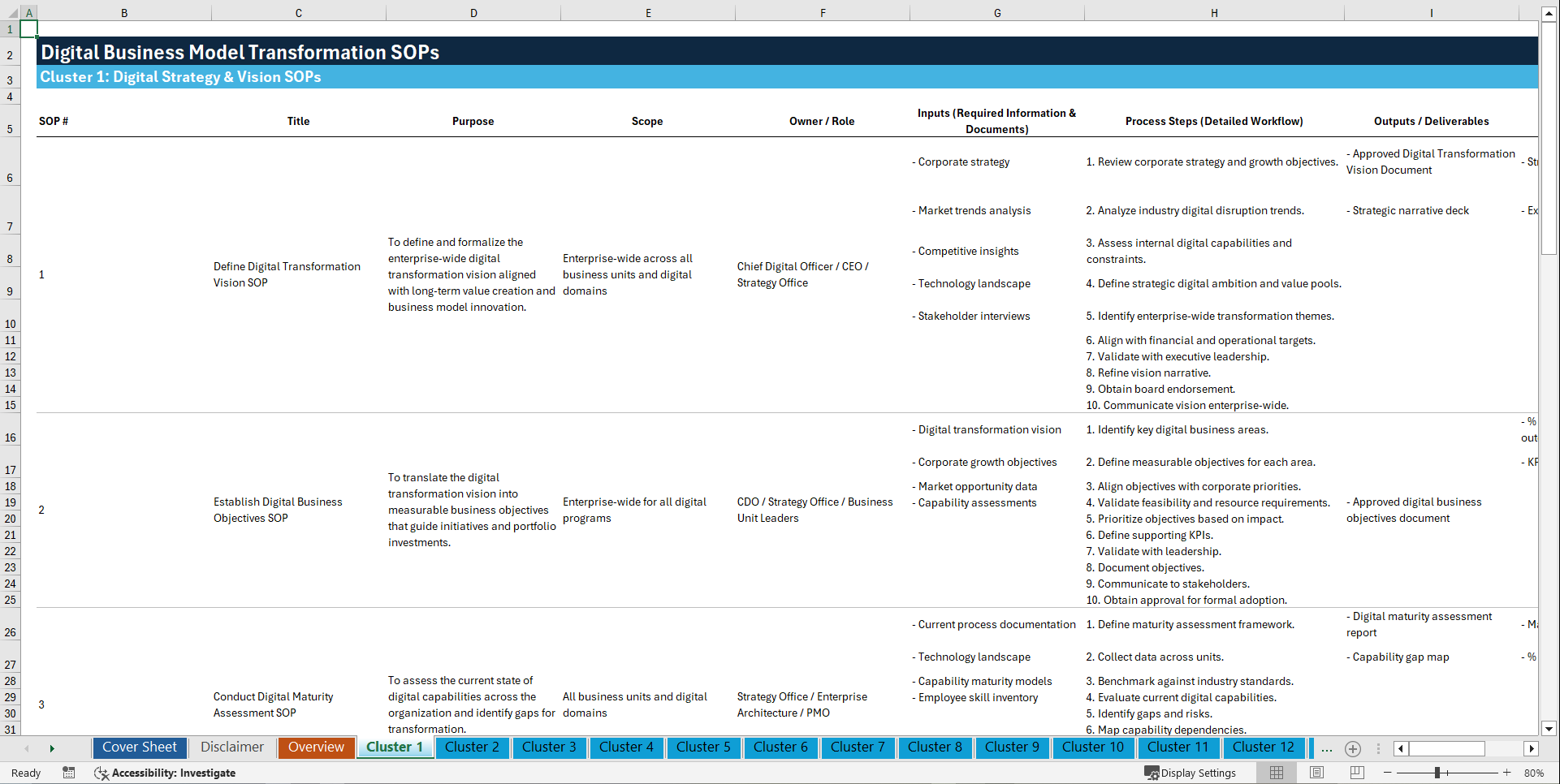
Task: Return to the Cover Sheet tab
Action: [139, 747]
